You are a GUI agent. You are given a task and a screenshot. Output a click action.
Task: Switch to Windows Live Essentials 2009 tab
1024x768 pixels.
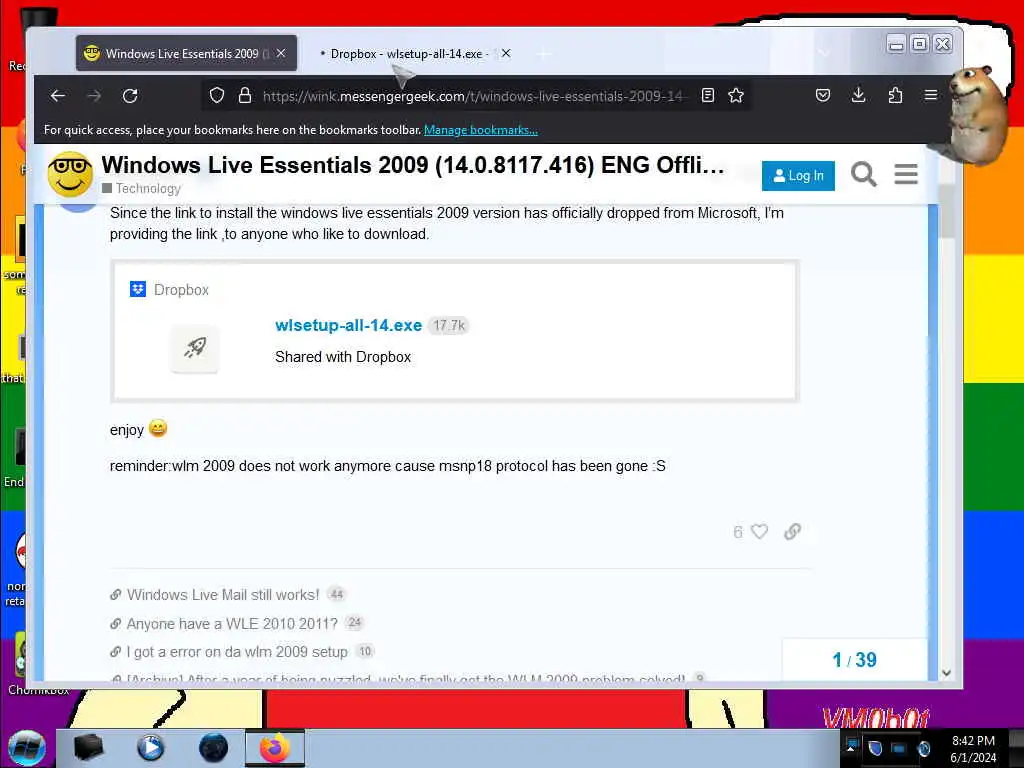pos(186,54)
